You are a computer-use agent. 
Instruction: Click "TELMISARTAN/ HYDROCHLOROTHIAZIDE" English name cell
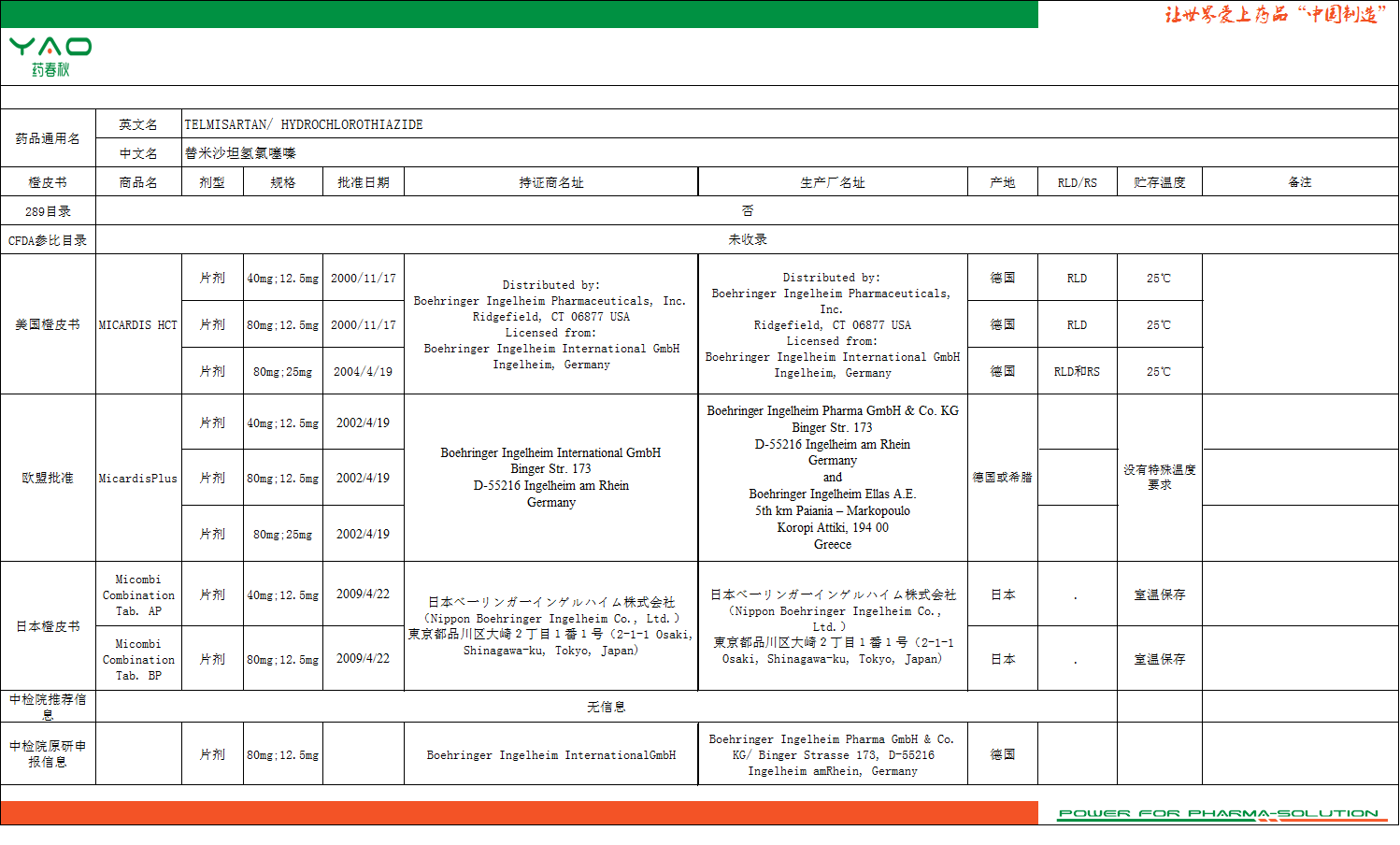790,124
